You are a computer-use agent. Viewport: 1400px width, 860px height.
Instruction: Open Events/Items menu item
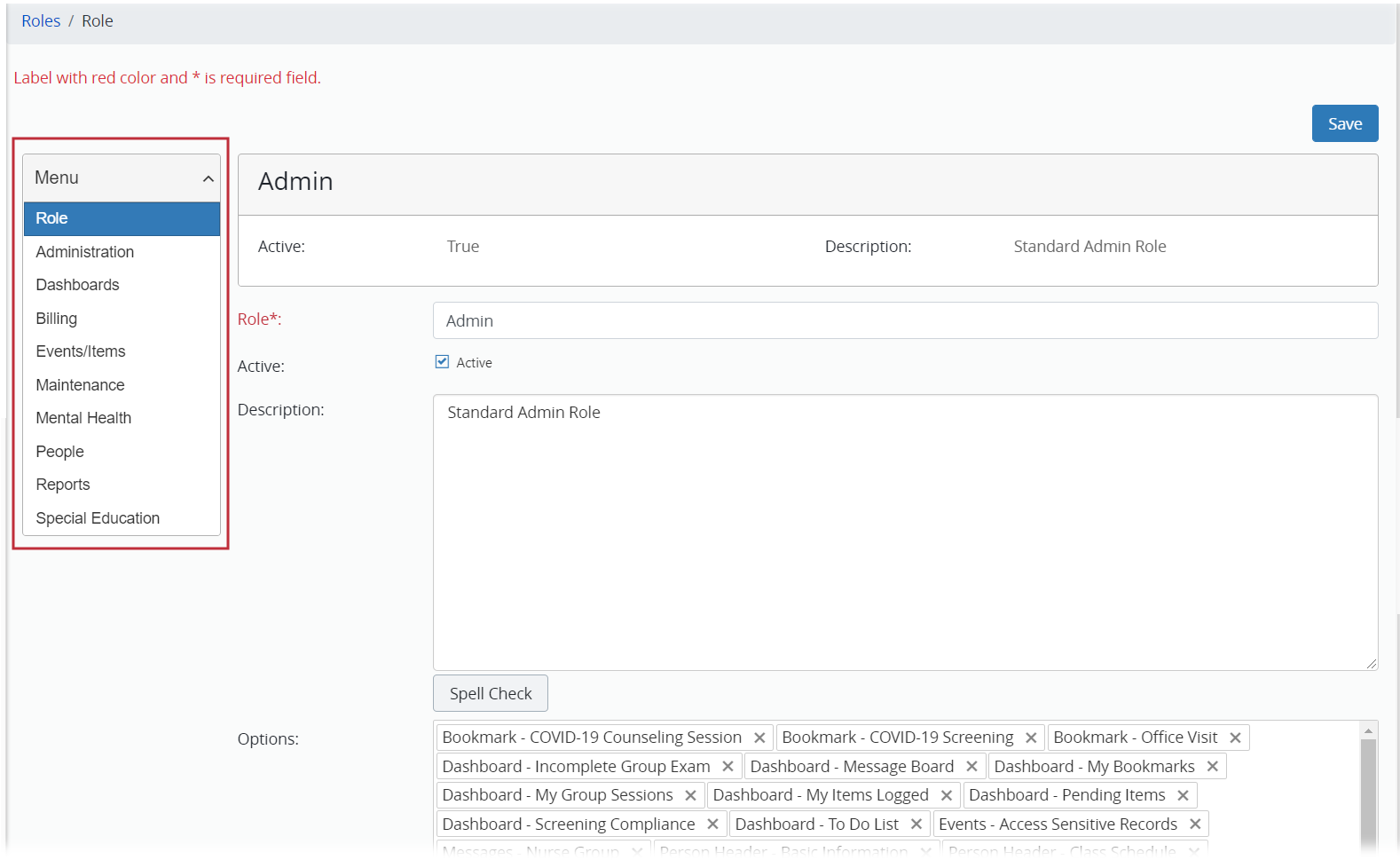[122, 351]
